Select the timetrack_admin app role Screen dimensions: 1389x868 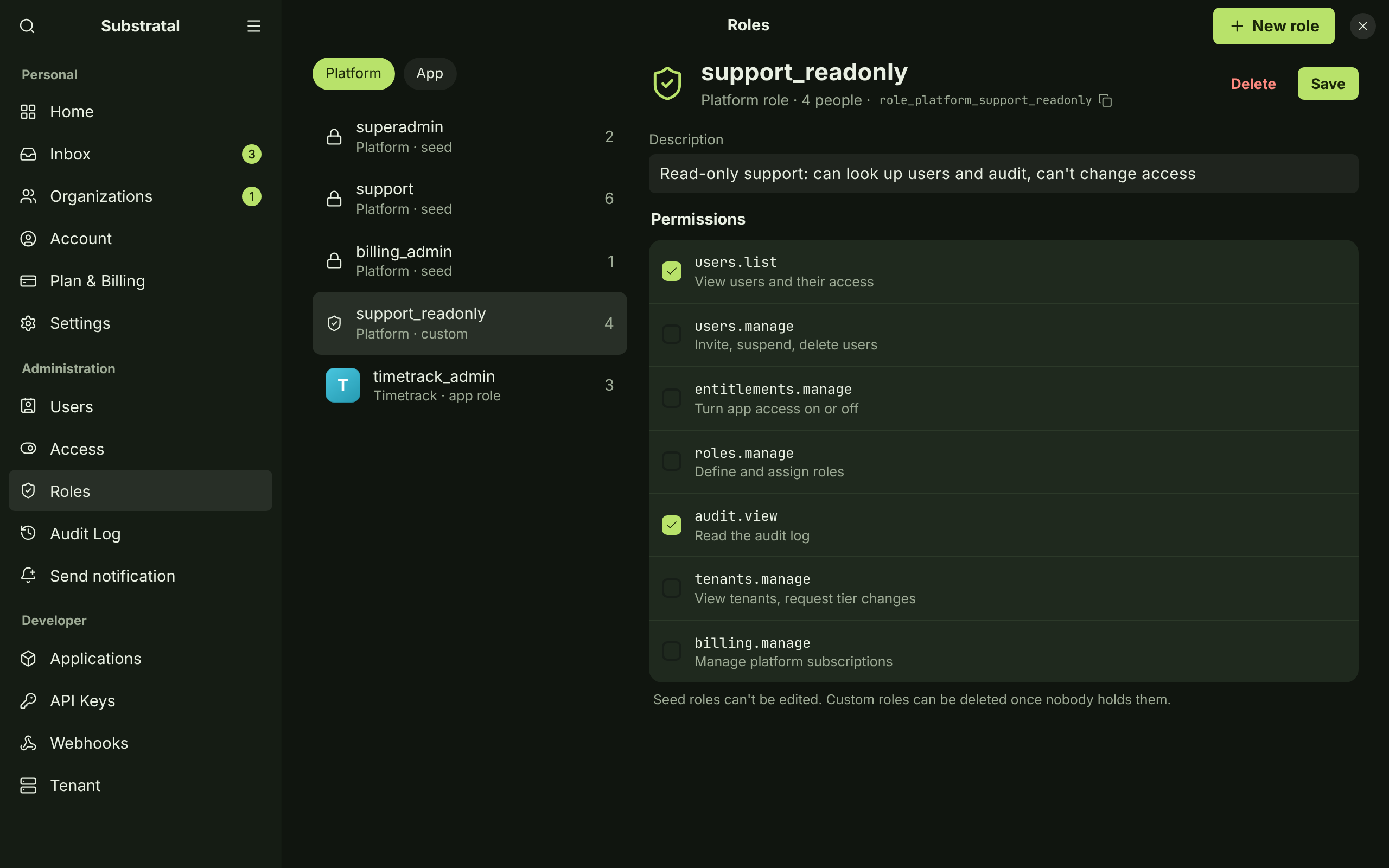(x=469, y=385)
